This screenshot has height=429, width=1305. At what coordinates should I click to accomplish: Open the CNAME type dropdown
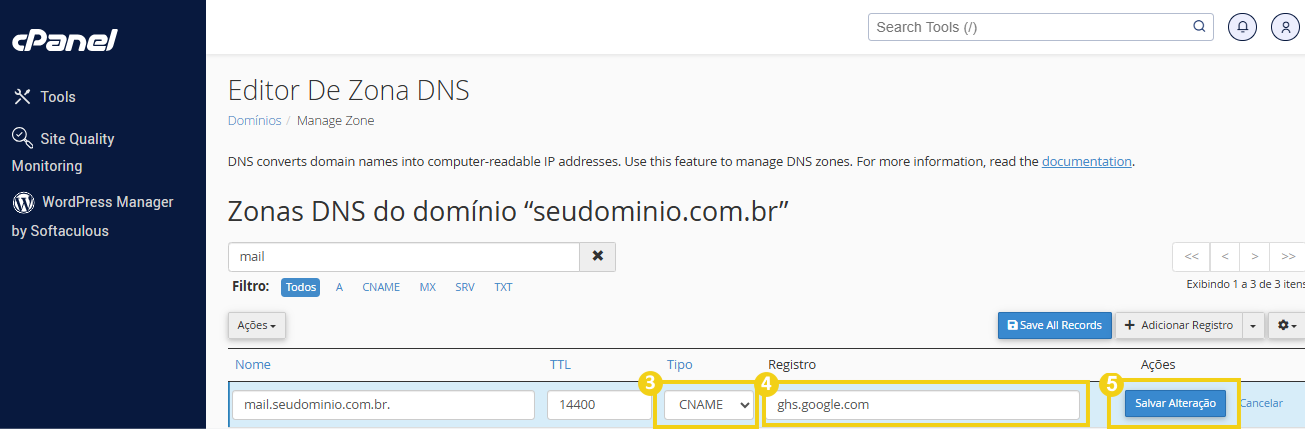tap(706, 405)
